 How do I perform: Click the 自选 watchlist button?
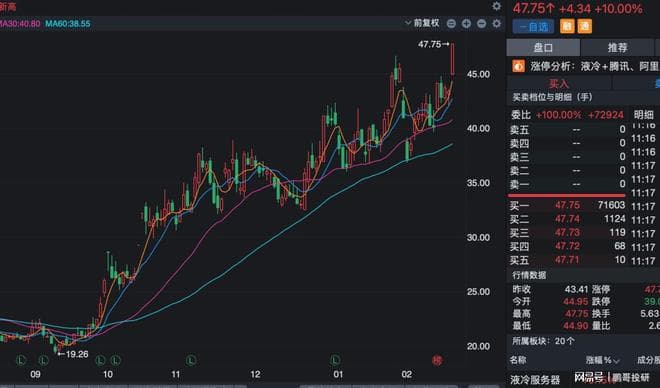(533, 27)
